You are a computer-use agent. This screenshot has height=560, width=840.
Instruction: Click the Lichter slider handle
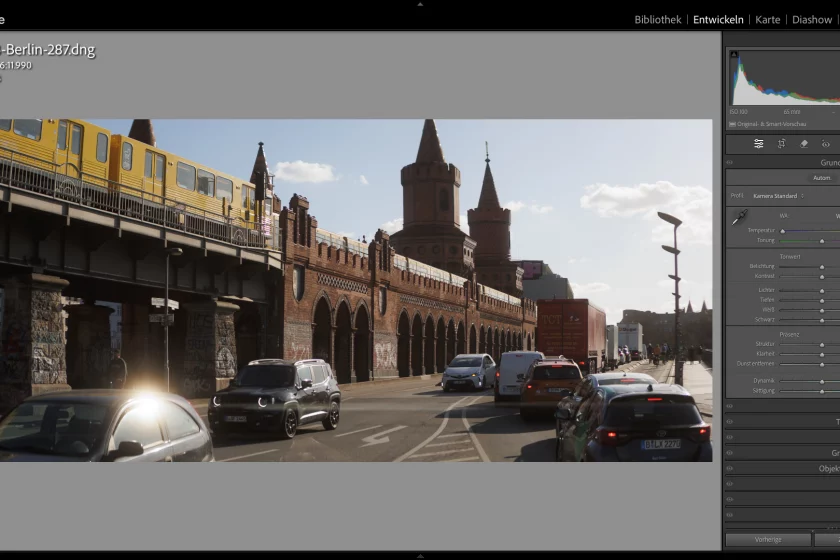822,291
